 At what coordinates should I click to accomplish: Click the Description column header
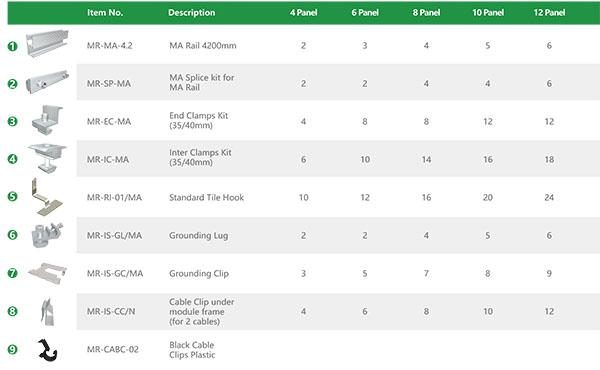tap(192, 13)
